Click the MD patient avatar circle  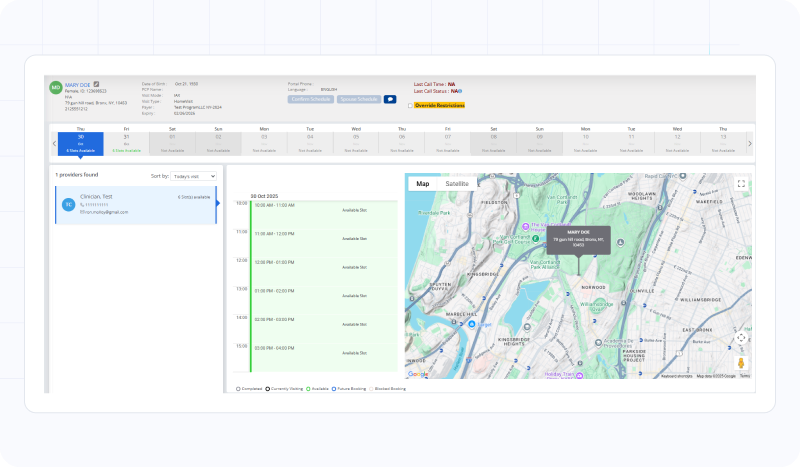tap(56, 87)
